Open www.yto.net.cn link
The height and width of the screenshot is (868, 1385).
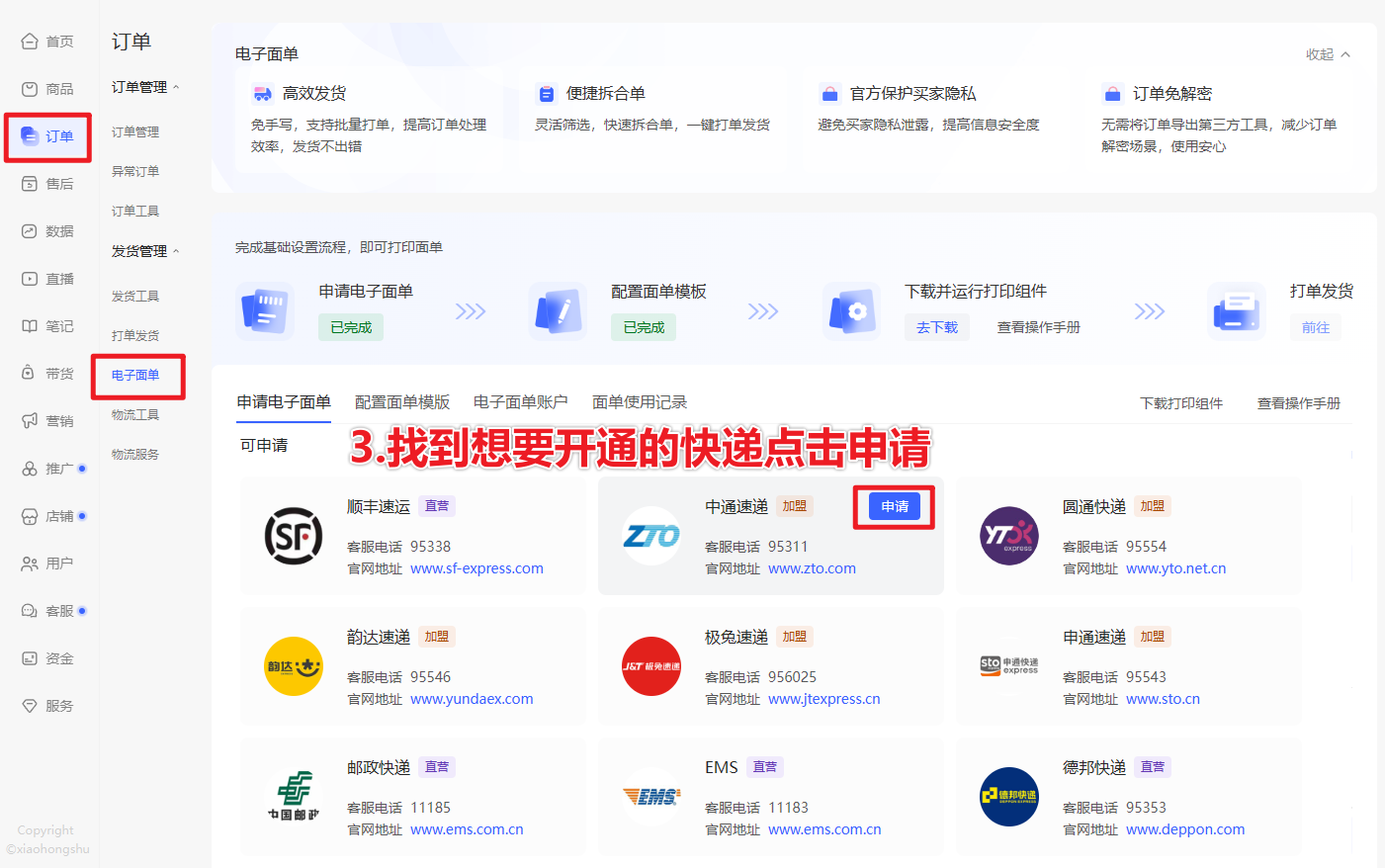[1175, 568]
